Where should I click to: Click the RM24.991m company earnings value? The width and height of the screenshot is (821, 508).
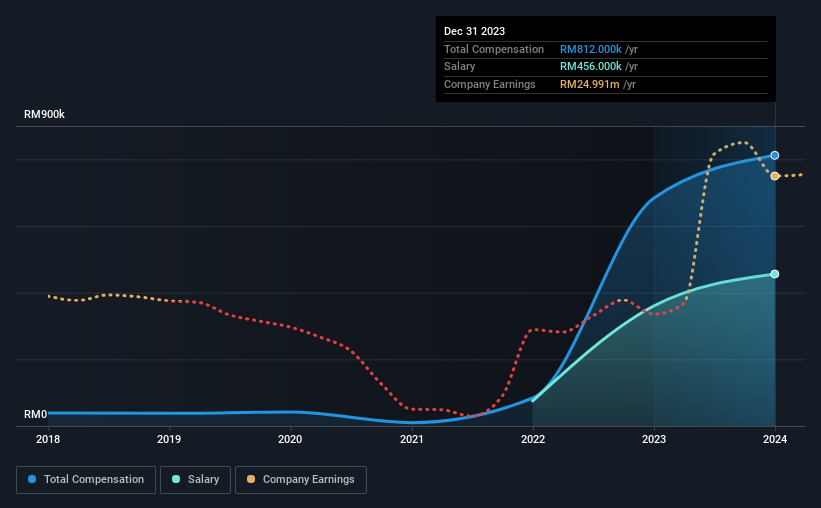590,84
